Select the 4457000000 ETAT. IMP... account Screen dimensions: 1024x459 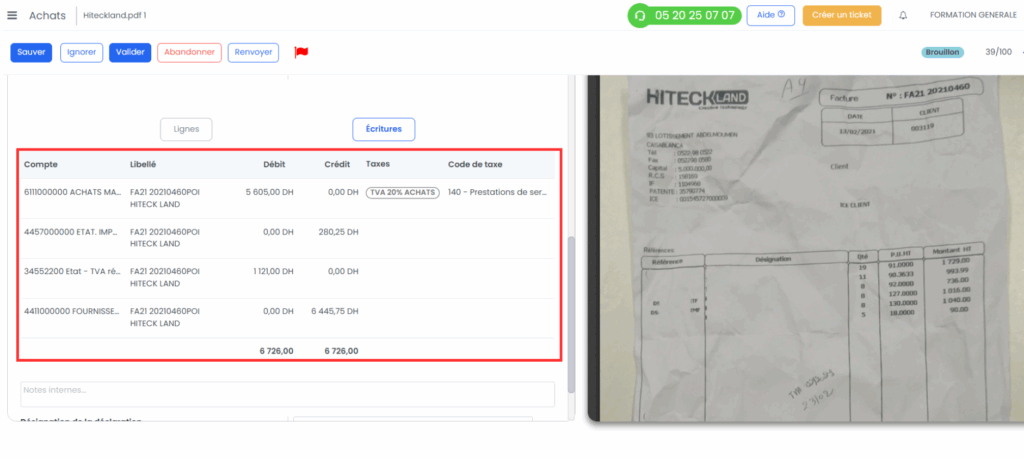pyautogui.click(x=71, y=232)
